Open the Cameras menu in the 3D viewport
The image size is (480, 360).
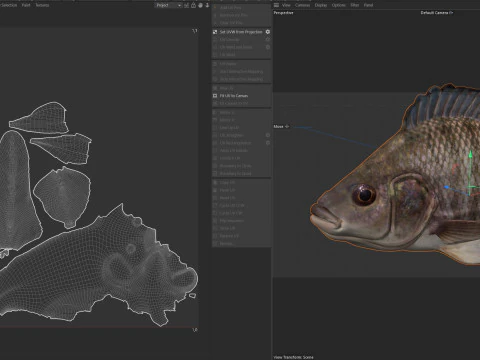[x=302, y=5]
